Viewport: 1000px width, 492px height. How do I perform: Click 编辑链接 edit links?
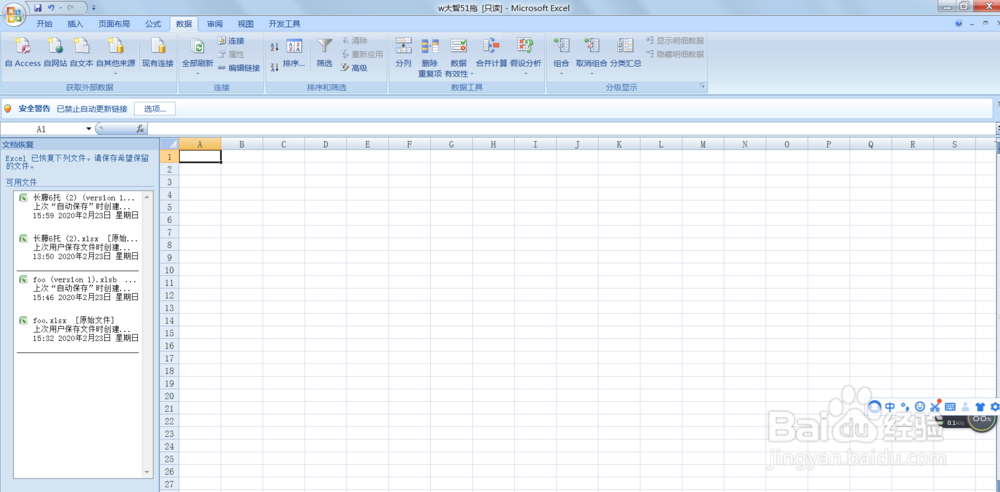point(239,68)
